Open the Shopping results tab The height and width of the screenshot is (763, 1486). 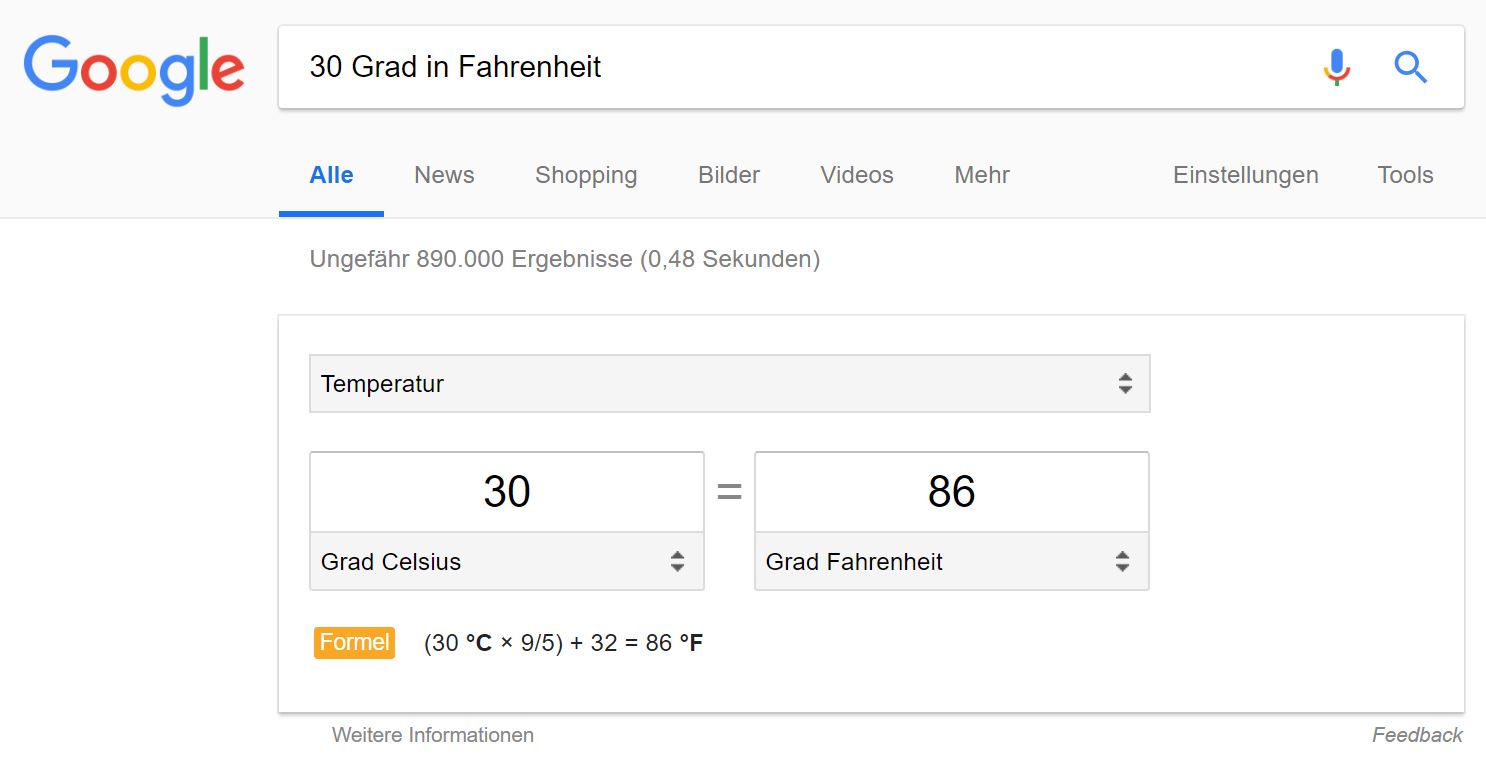click(x=586, y=176)
